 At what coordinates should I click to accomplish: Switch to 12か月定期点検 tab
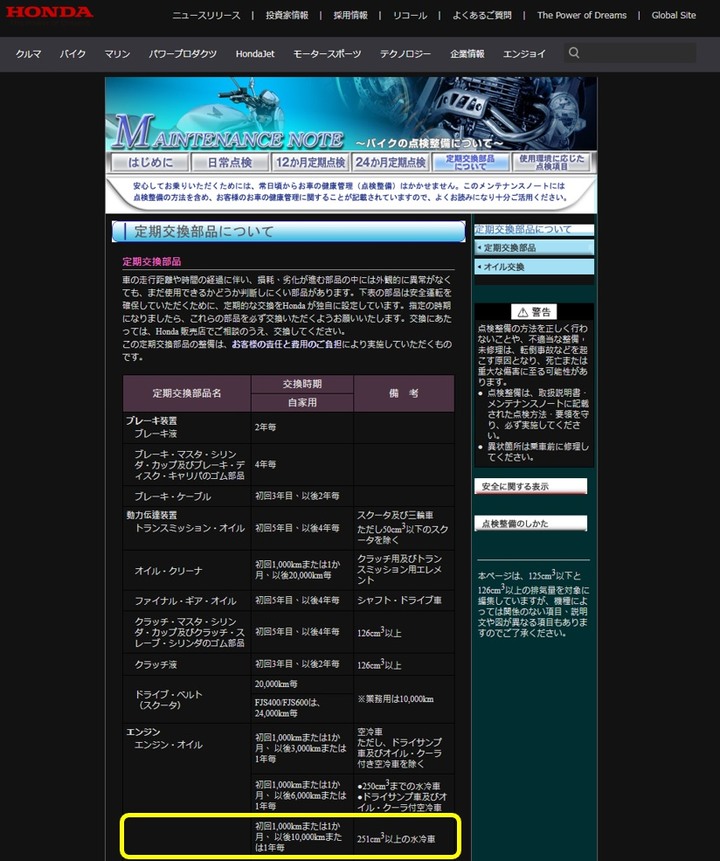[310, 163]
